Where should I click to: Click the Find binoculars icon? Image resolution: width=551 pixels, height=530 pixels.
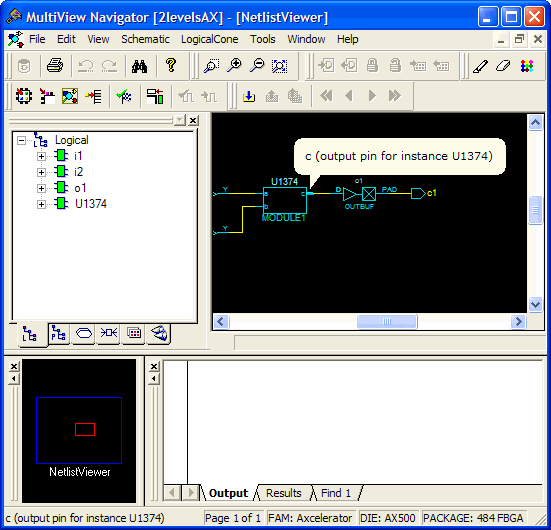tap(139, 66)
